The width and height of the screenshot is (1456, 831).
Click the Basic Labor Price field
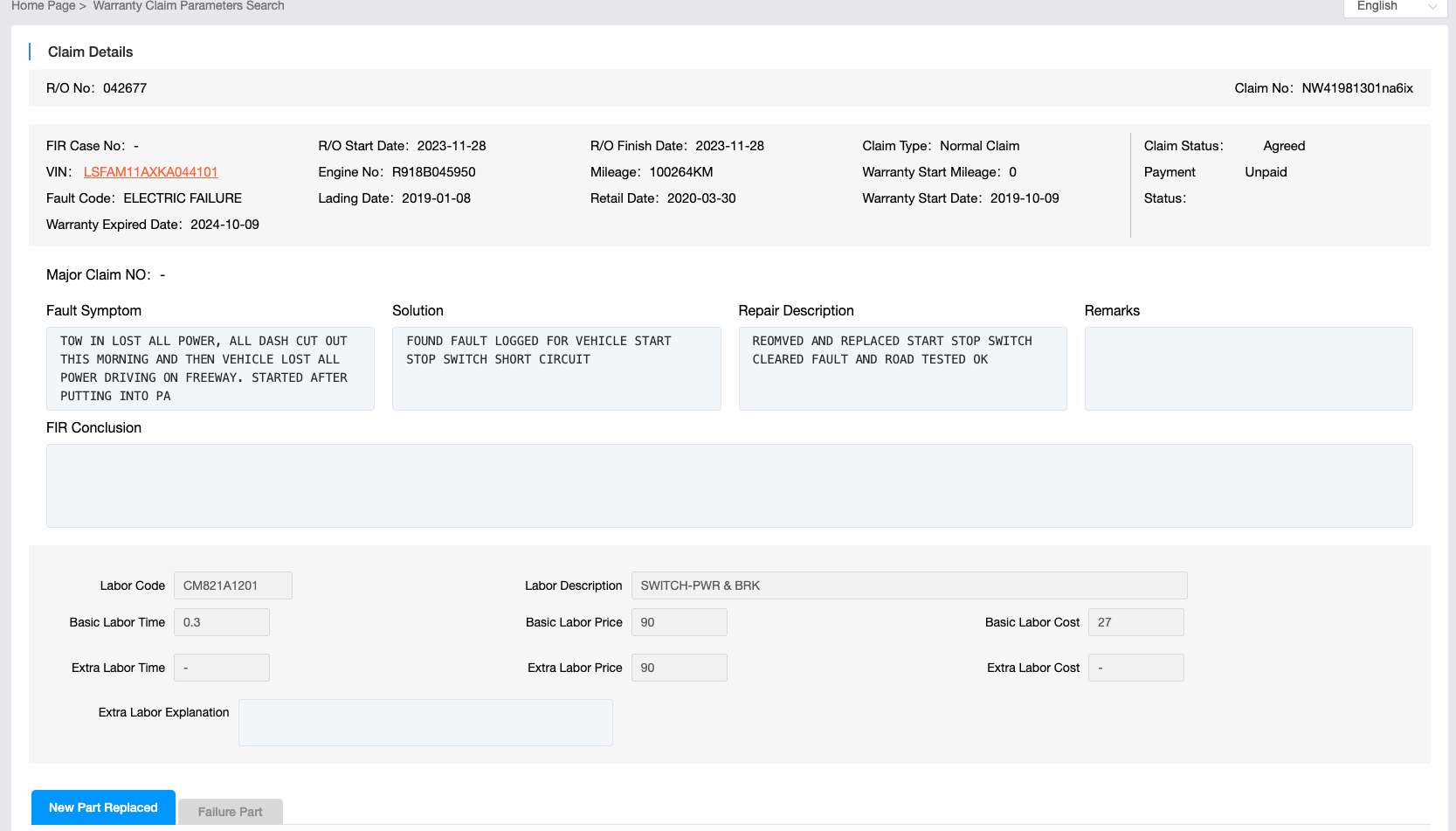coord(679,622)
